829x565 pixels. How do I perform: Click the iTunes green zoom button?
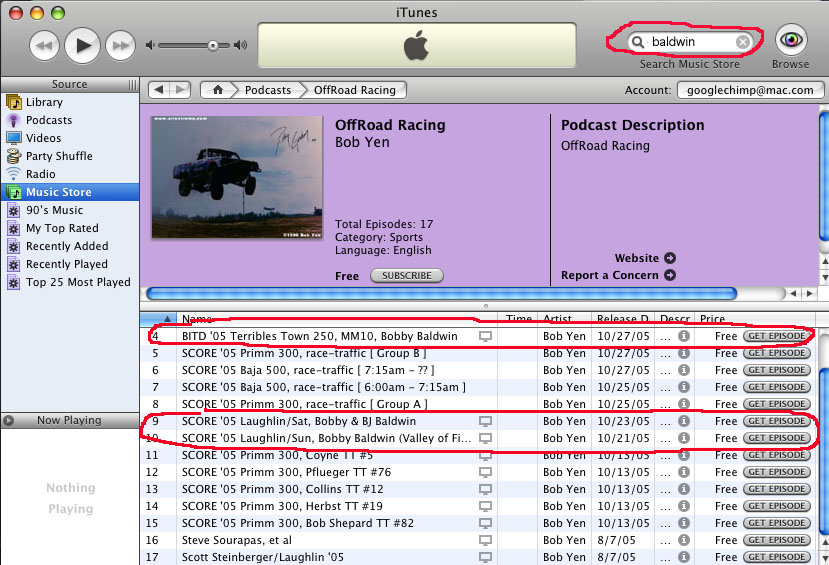pos(58,13)
